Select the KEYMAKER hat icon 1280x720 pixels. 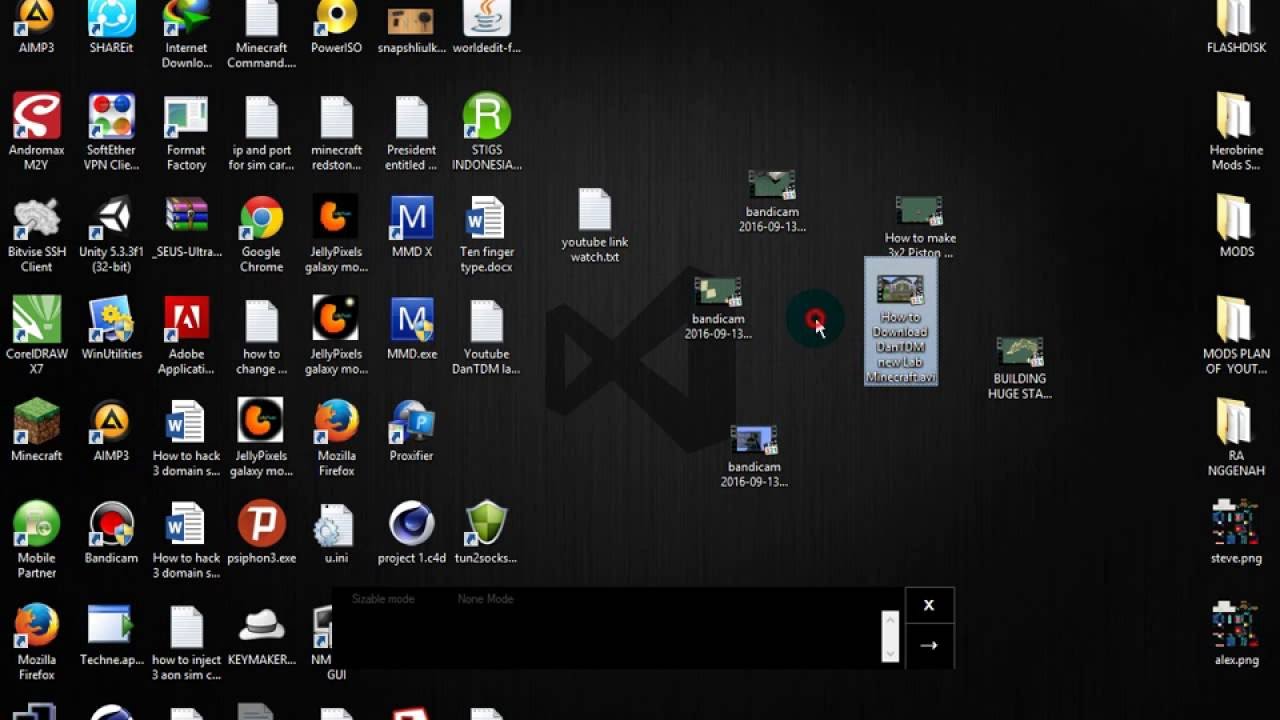coord(261,635)
